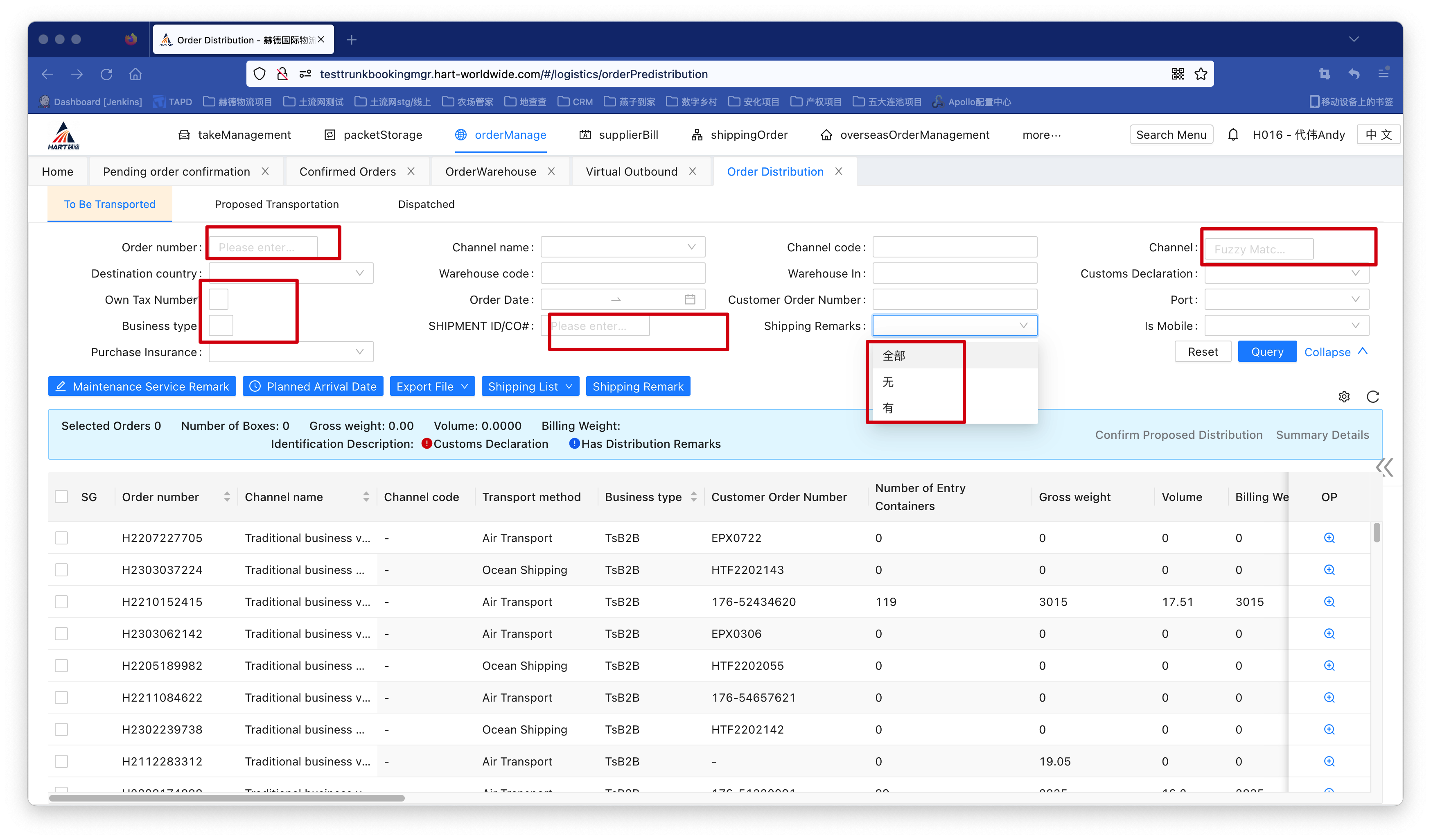Click the notification bell icon
This screenshot has width=1431, height=840.
coord(1233,135)
